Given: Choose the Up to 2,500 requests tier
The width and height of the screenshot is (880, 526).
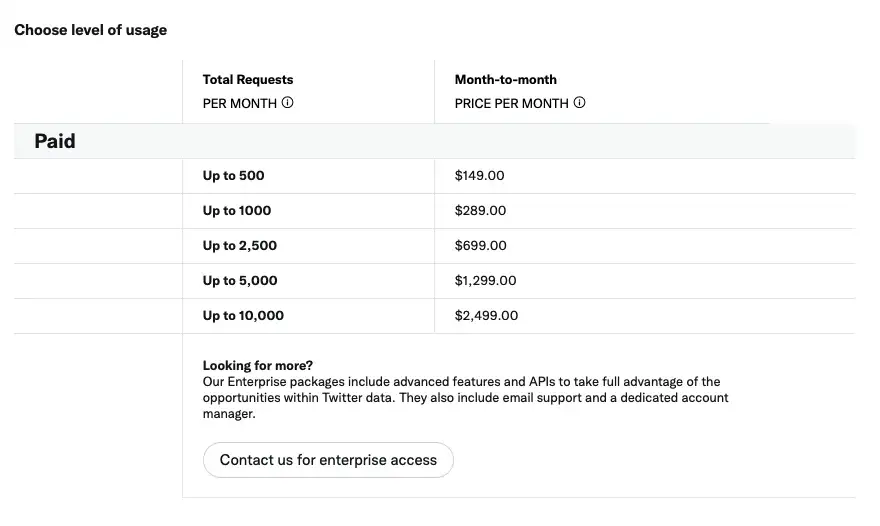Looking at the screenshot, I should (x=240, y=246).
